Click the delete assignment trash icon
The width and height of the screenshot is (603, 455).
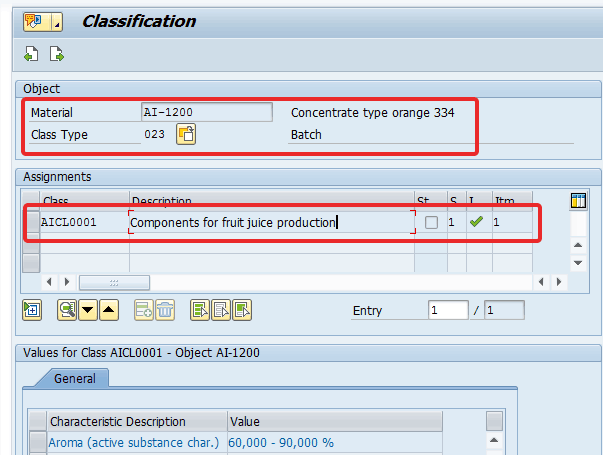(x=165, y=310)
